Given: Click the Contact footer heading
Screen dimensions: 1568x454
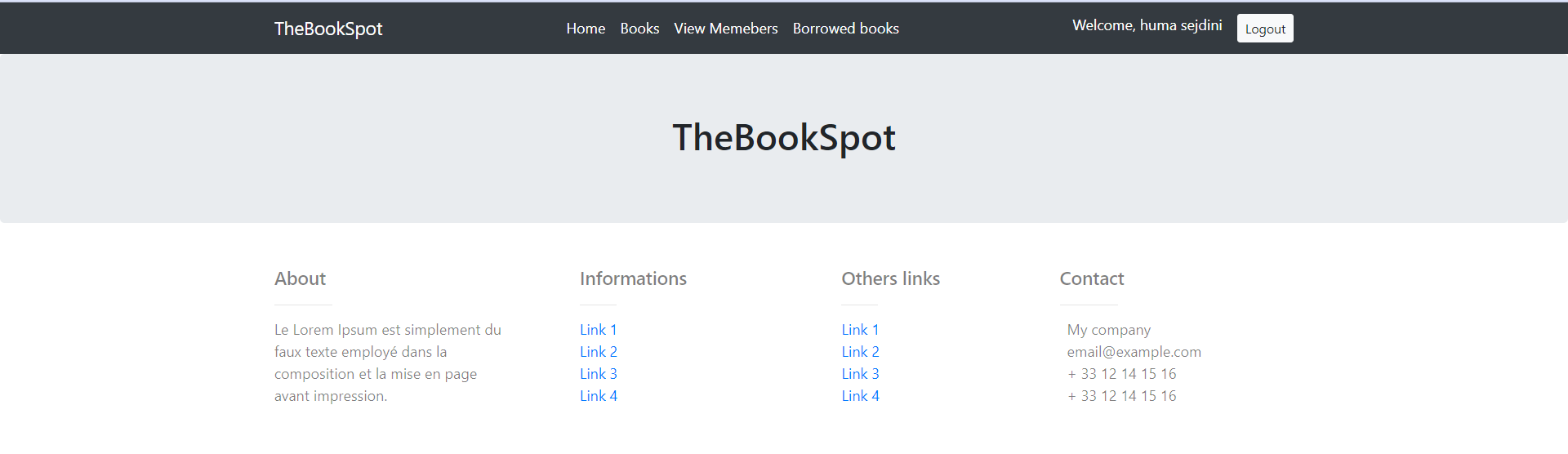Looking at the screenshot, I should pos(1091,278).
